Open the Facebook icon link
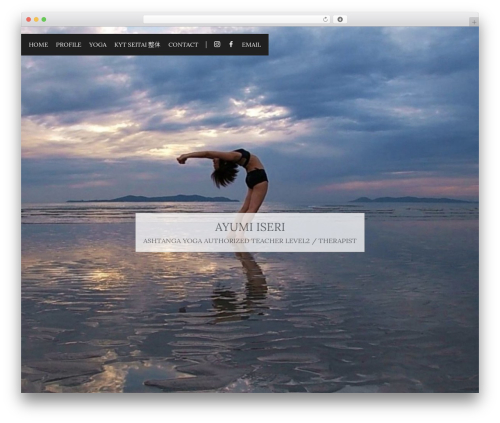 pyautogui.click(x=231, y=44)
